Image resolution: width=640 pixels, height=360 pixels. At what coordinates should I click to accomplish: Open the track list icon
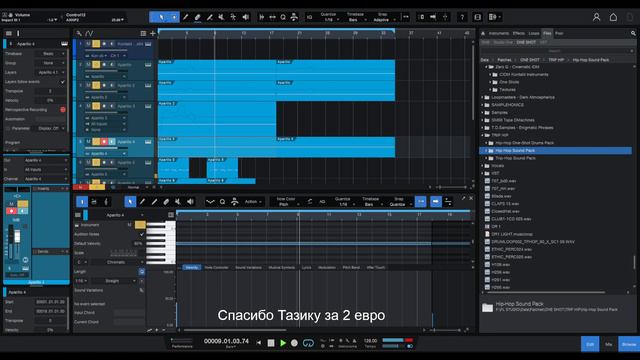(143, 33)
